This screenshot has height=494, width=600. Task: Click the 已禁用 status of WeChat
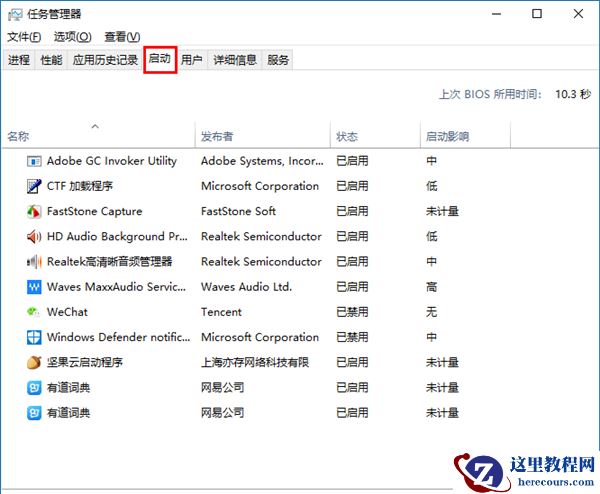(352, 312)
